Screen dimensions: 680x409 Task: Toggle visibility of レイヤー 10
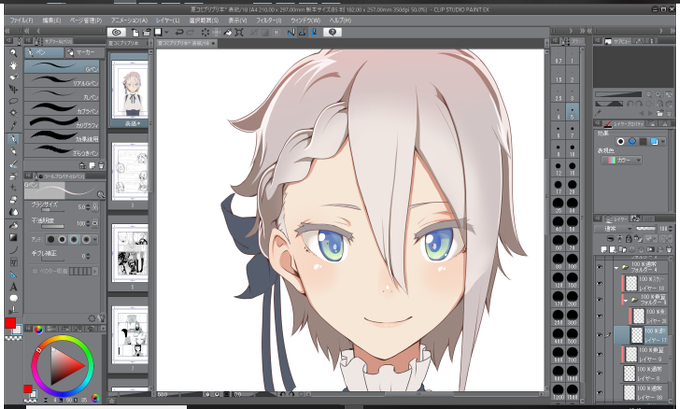point(600,283)
